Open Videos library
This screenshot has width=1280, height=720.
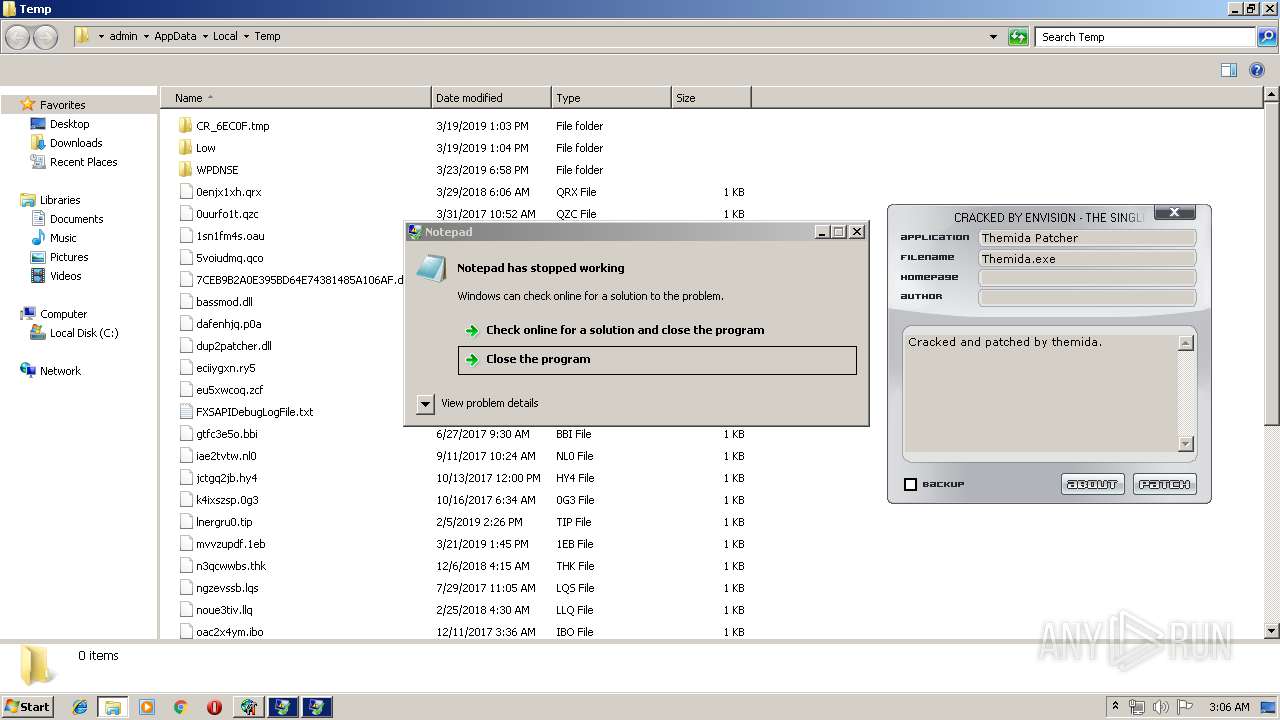pos(65,276)
